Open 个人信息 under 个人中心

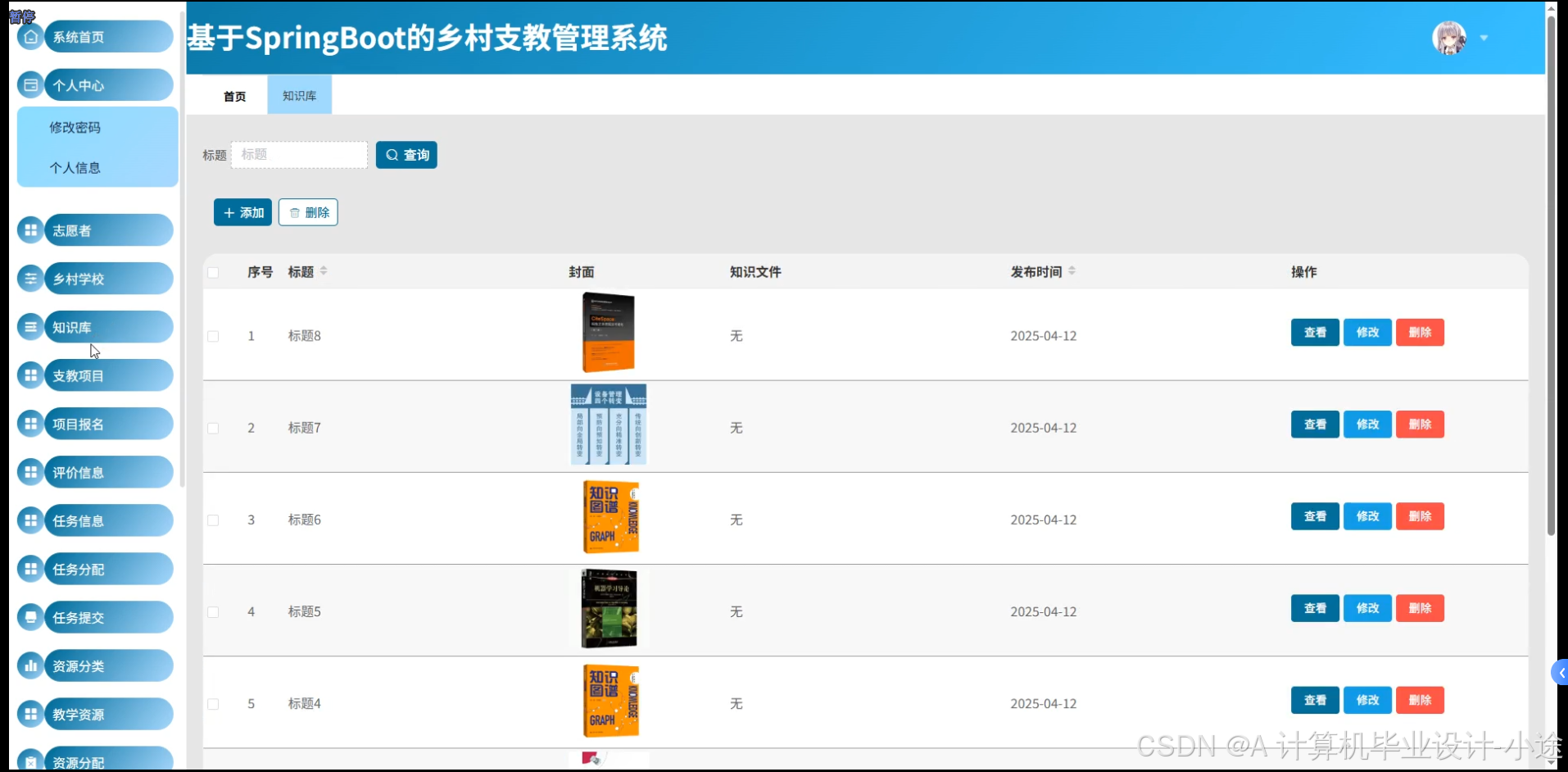click(x=75, y=167)
